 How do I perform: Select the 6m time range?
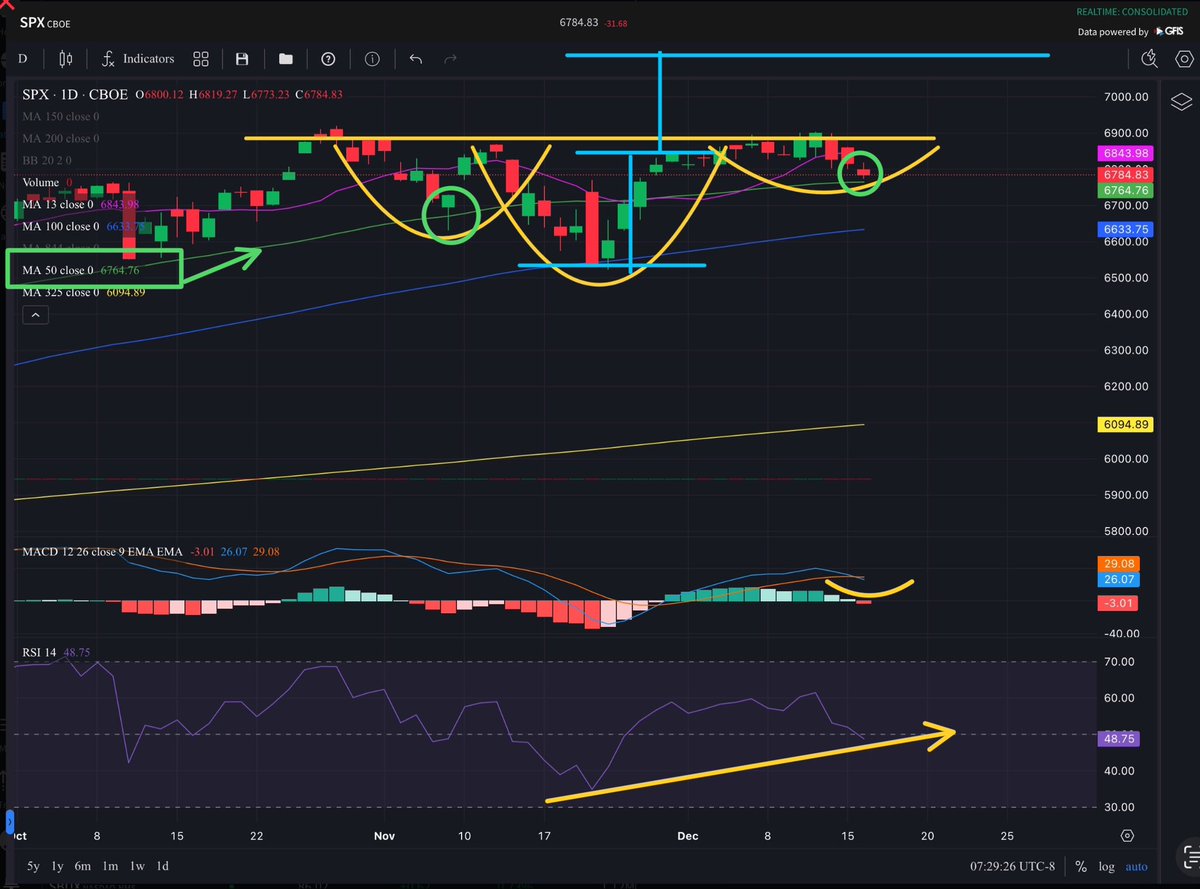pyautogui.click(x=83, y=866)
